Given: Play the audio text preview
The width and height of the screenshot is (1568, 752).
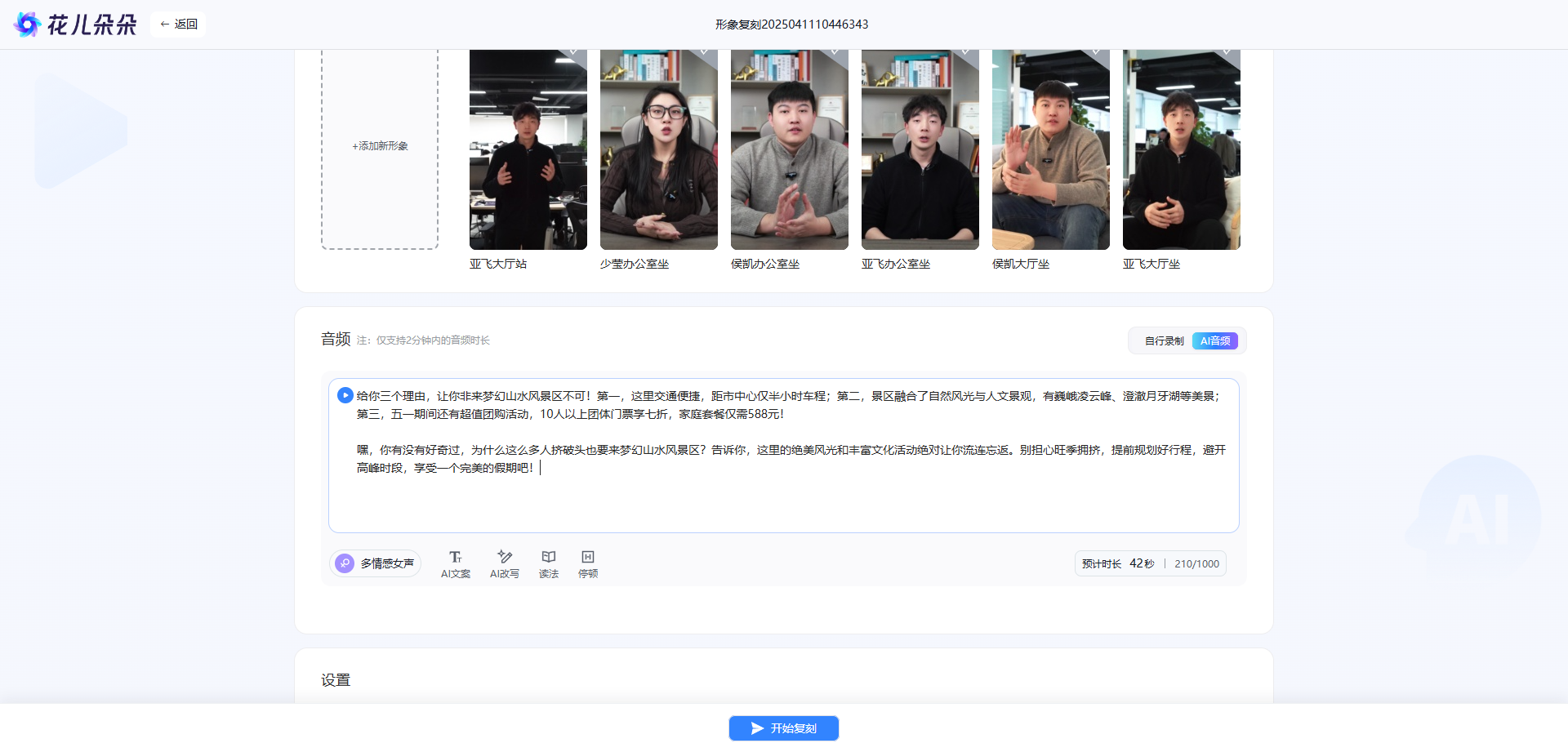Looking at the screenshot, I should click(345, 395).
